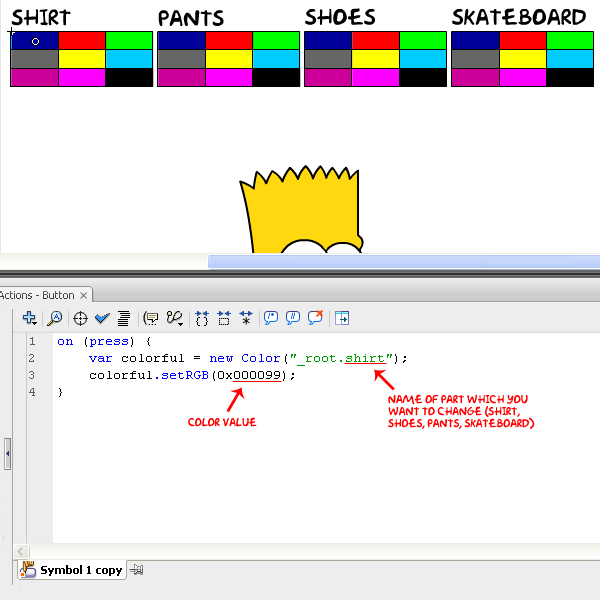Pick the yellow SHIRT swatch
Screen dimensions: 600x600
[82, 59]
